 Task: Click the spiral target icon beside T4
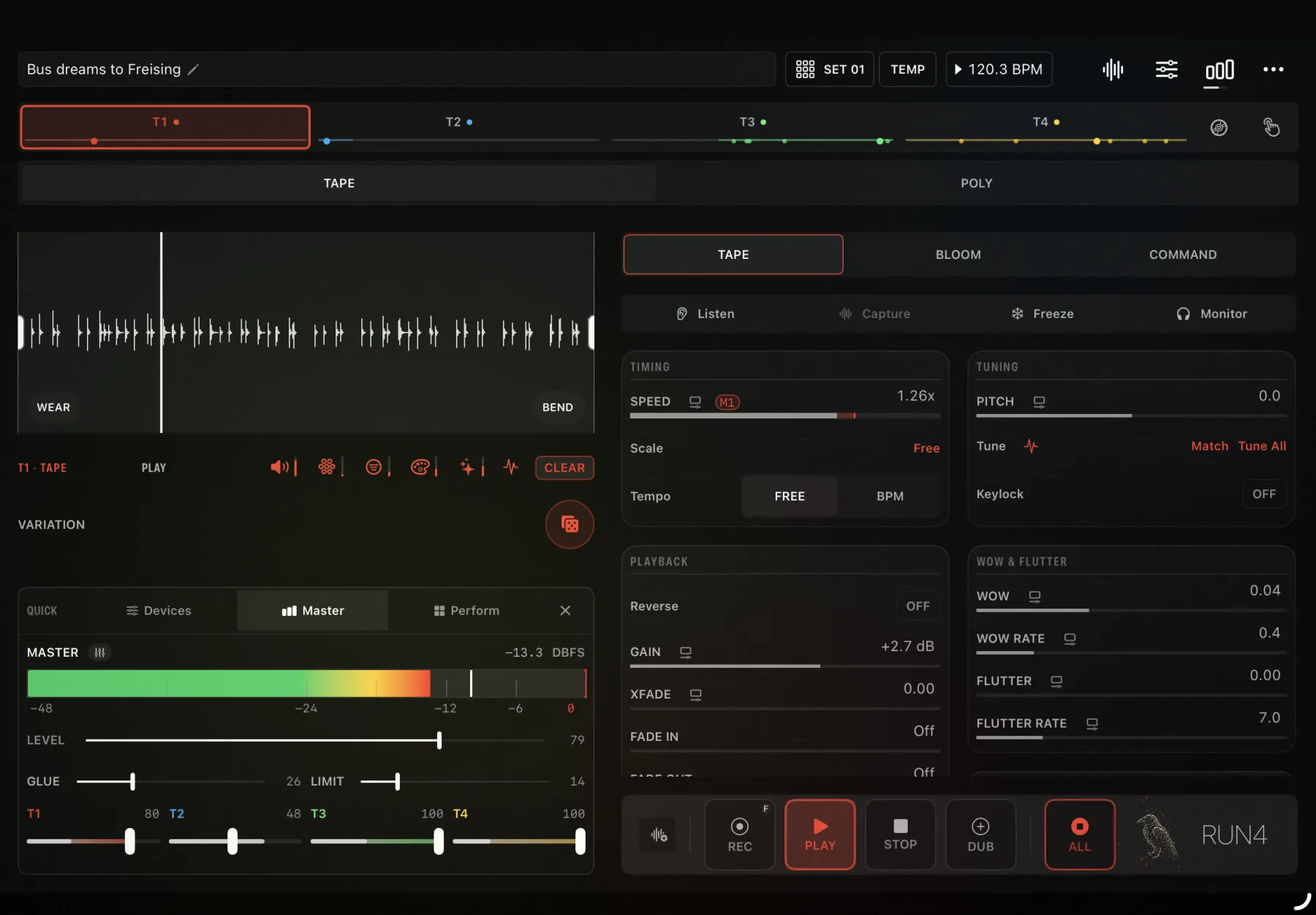1219,128
